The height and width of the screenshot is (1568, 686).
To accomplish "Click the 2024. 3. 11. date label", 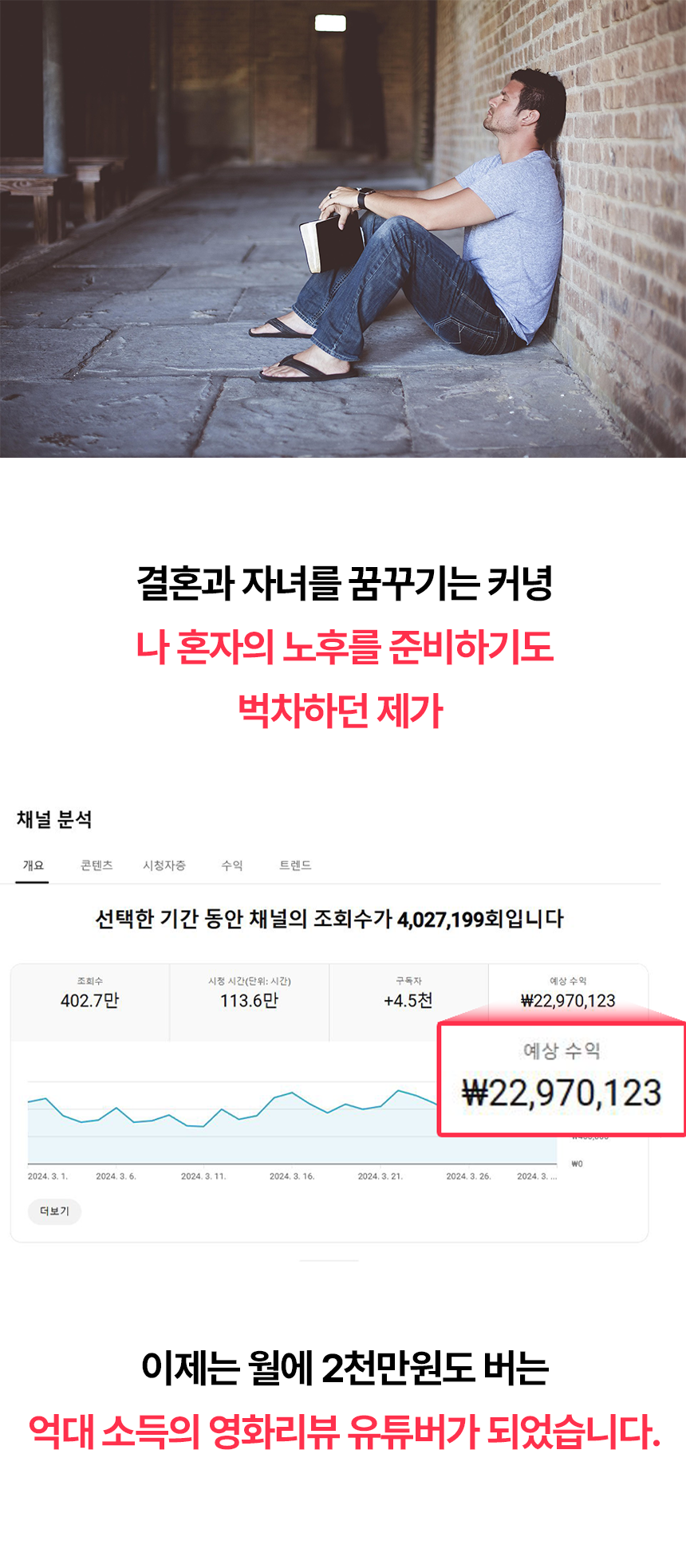I will 203,1176.
